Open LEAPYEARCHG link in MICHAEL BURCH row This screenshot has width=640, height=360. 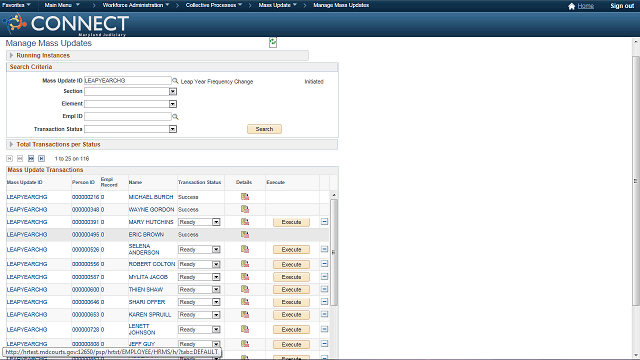(27, 197)
